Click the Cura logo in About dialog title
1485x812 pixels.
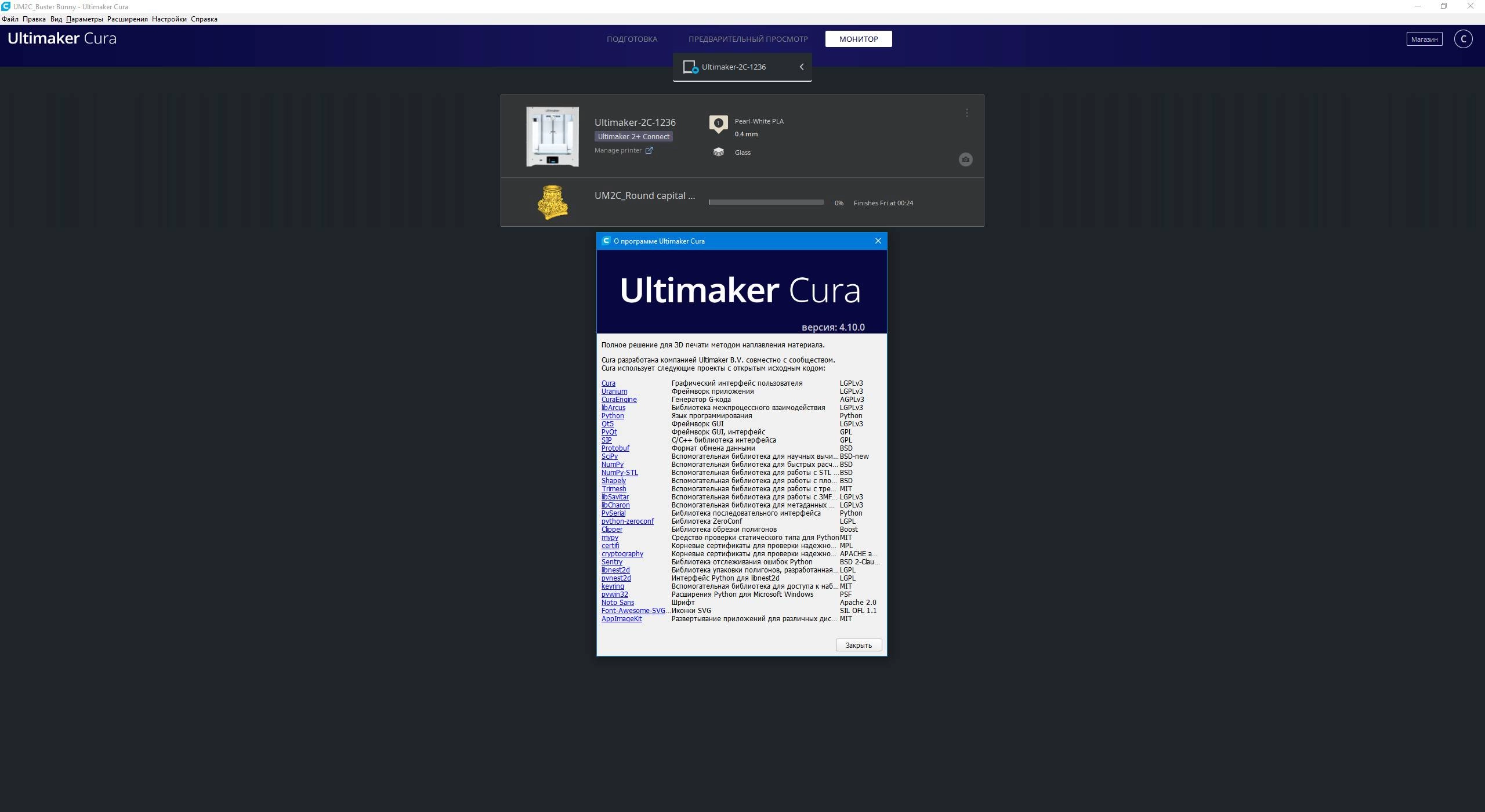click(x=606, y=241)
